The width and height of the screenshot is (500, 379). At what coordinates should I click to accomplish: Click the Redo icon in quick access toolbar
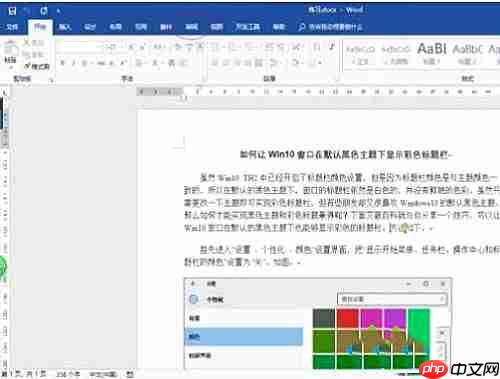[x=44, y=11]
